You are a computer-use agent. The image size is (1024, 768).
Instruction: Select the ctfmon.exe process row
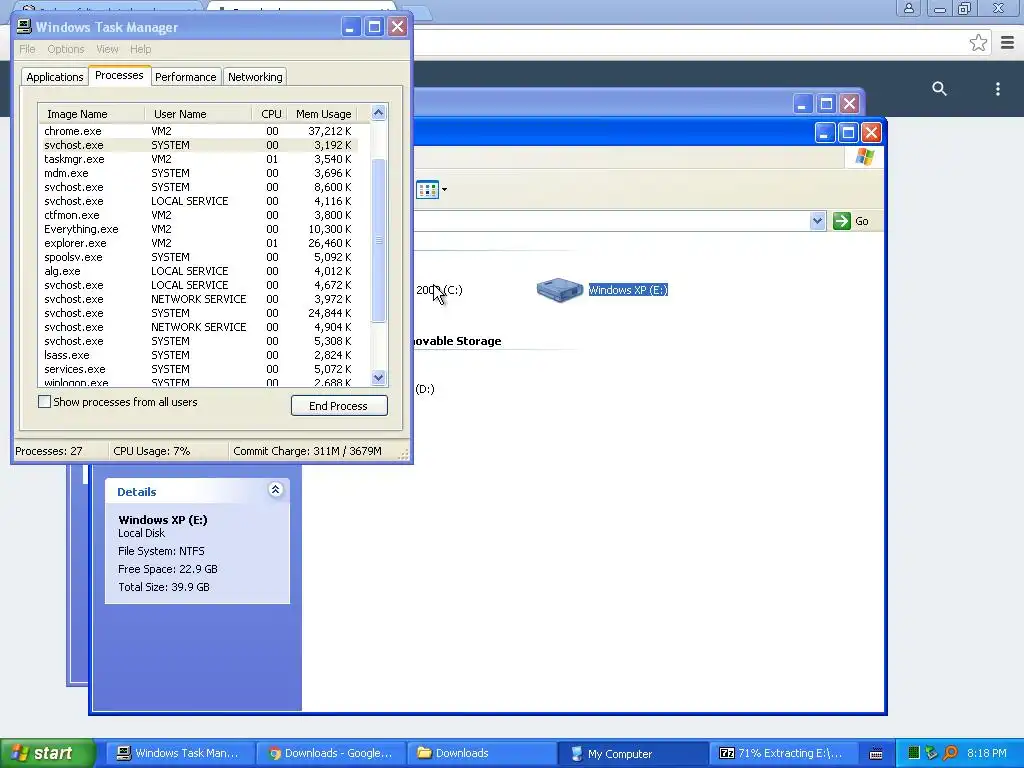tap(199, 215)
